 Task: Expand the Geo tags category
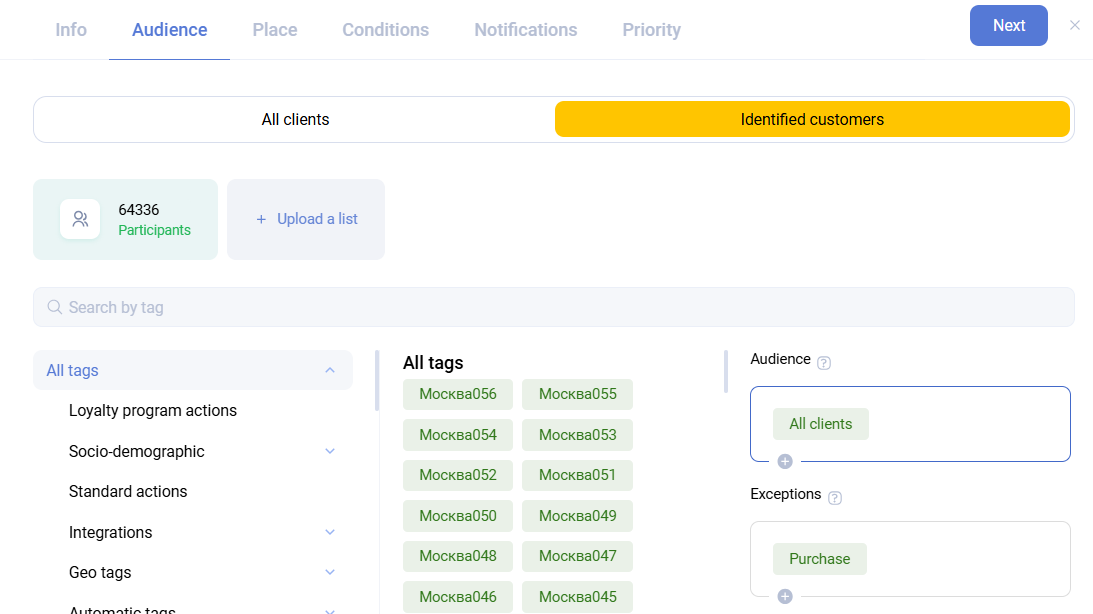pos(330,572)
